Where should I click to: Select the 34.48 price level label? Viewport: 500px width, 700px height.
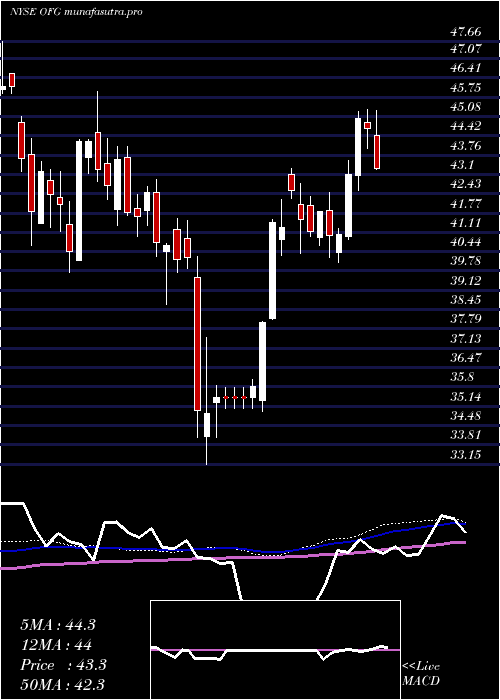click(x=466, y=416)
